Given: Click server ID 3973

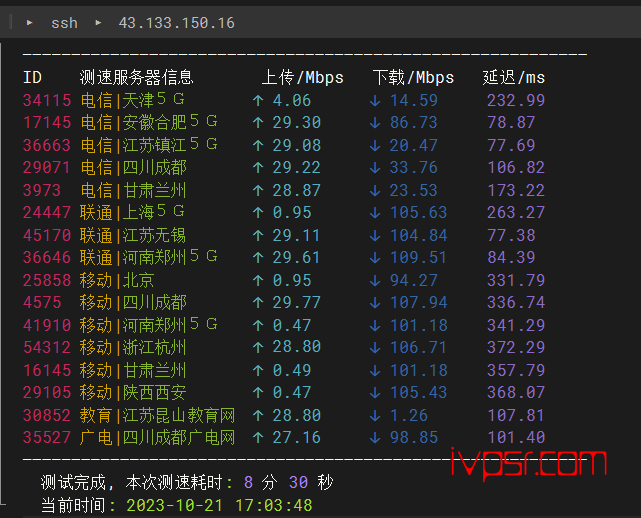Looking at the screenshot, I should point(42,190).
